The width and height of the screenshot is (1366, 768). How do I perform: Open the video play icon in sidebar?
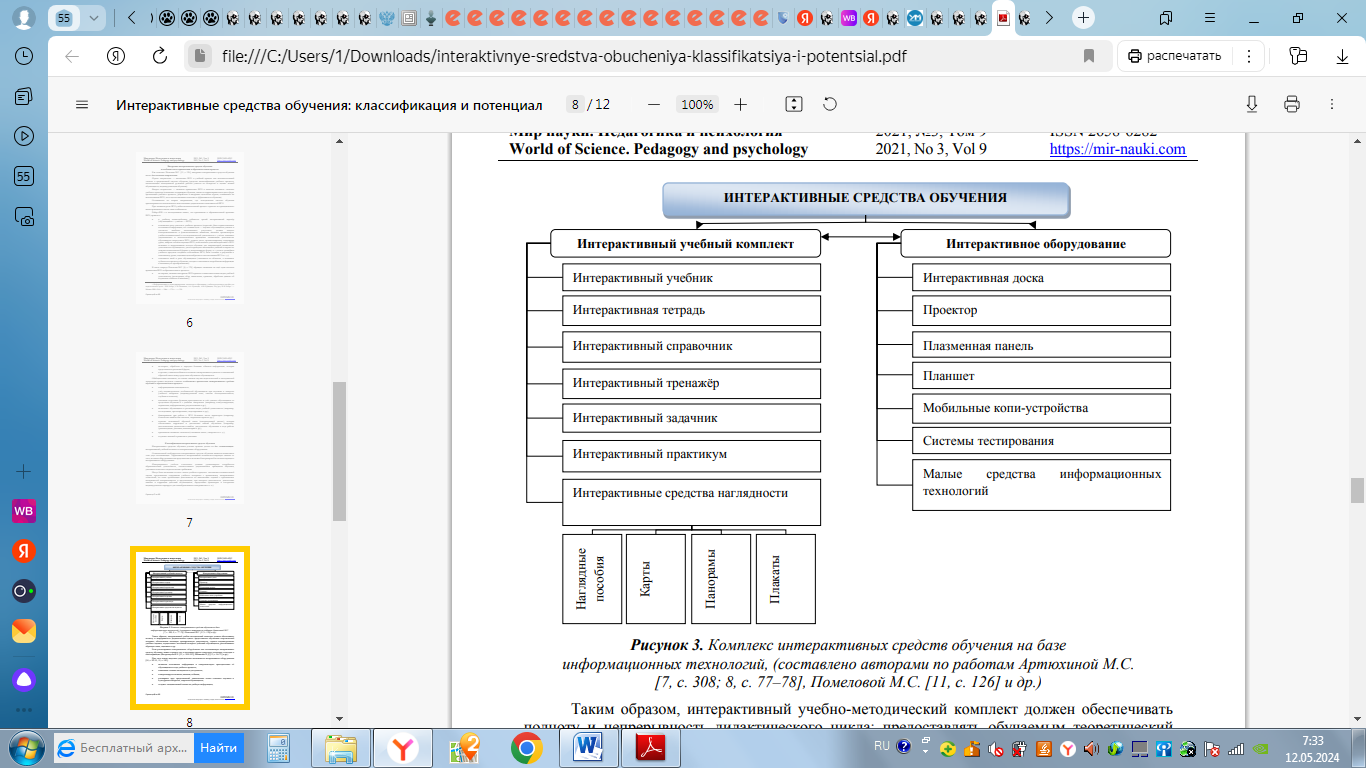[x=24, y=136]
